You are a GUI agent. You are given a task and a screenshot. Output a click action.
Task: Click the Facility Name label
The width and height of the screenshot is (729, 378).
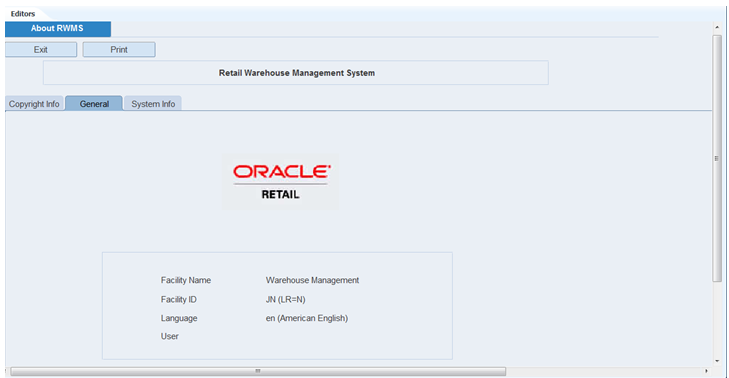tap(186, 280)
